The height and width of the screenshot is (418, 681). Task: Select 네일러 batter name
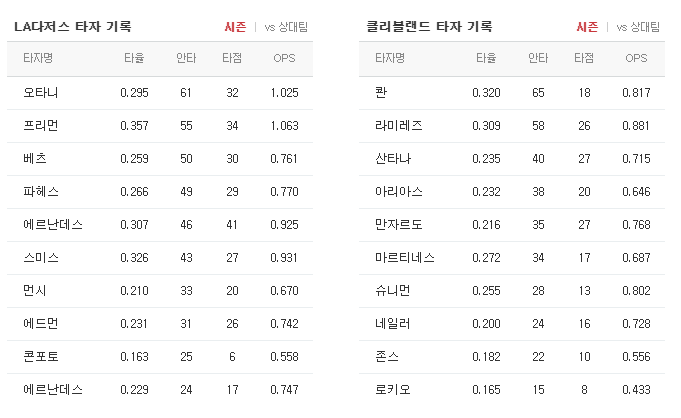click(x=393, y=324)
